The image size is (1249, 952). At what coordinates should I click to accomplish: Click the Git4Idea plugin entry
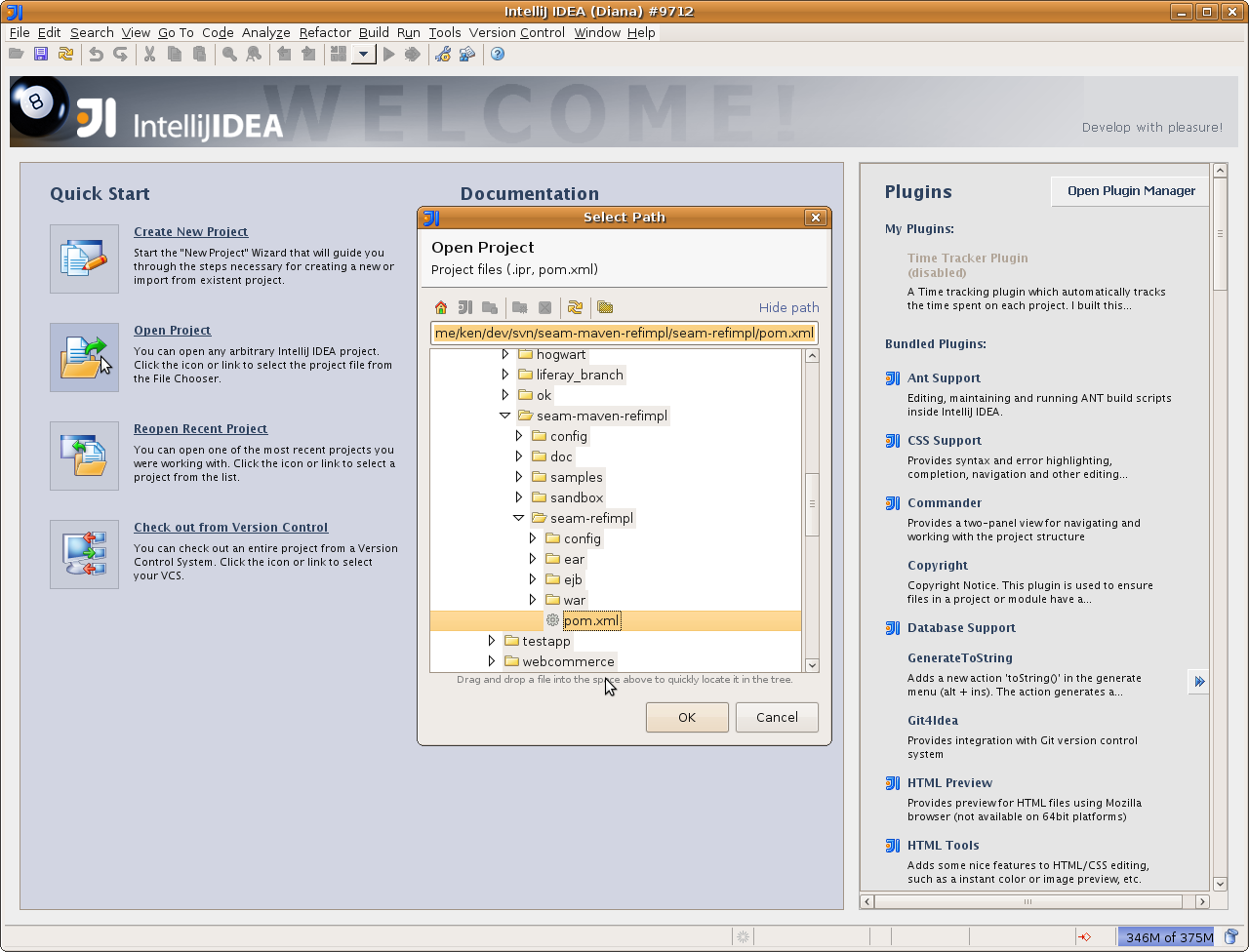coord(933,721)
